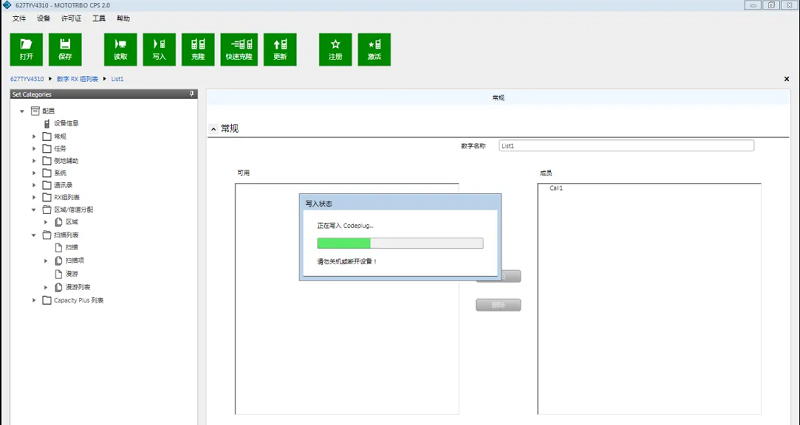Expand the 扫描项 node arrow
This screenshot has width=800, height=425.
point(46,261)
